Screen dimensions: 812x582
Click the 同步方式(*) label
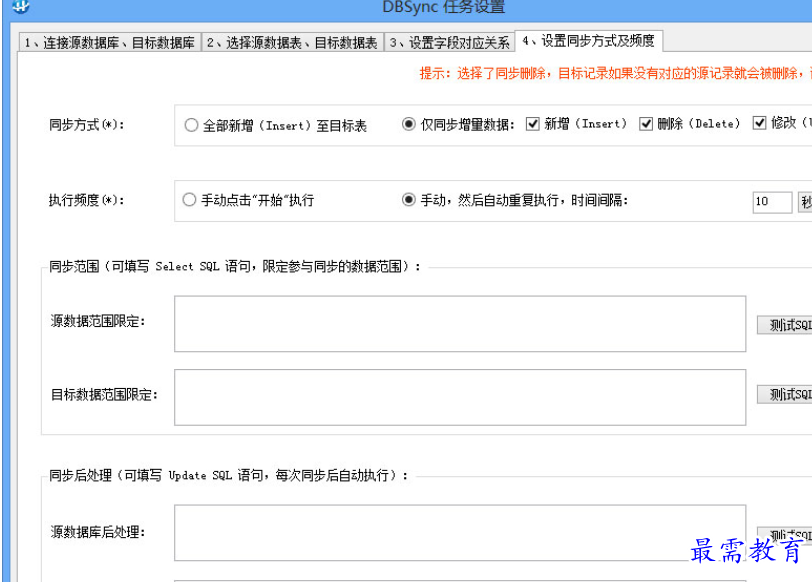point(87,125)
